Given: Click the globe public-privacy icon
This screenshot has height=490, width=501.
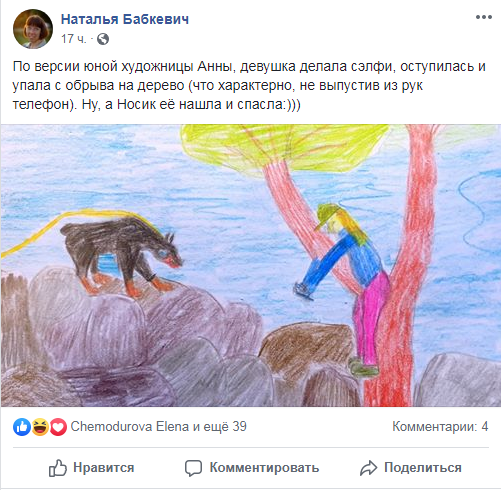Looking at the screenshot, I should (x=103, y=39).
